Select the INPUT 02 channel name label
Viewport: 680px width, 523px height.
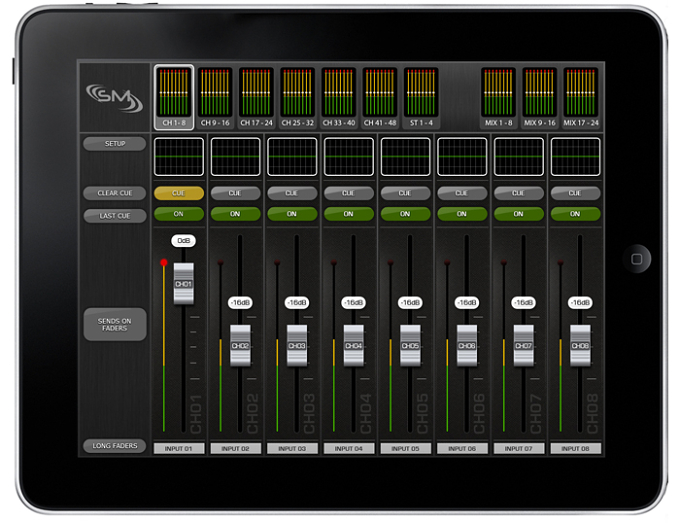235,448
